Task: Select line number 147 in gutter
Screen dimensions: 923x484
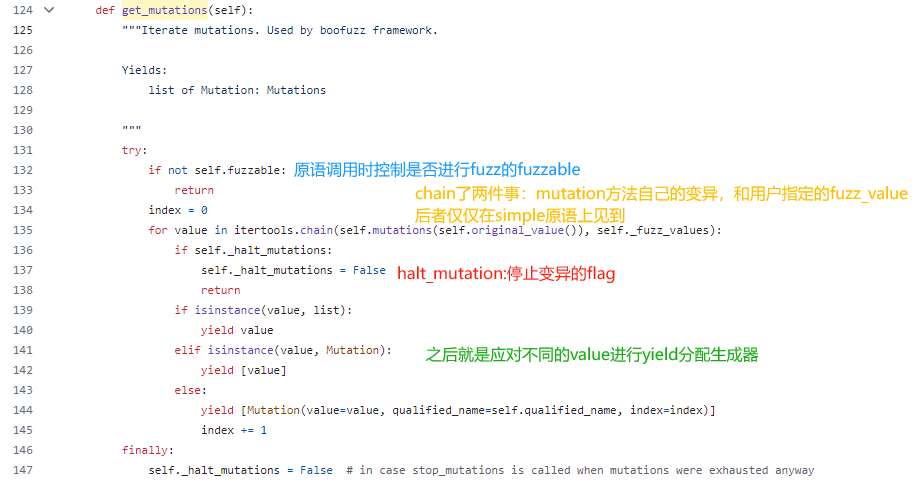Action: tap(21, 470)
